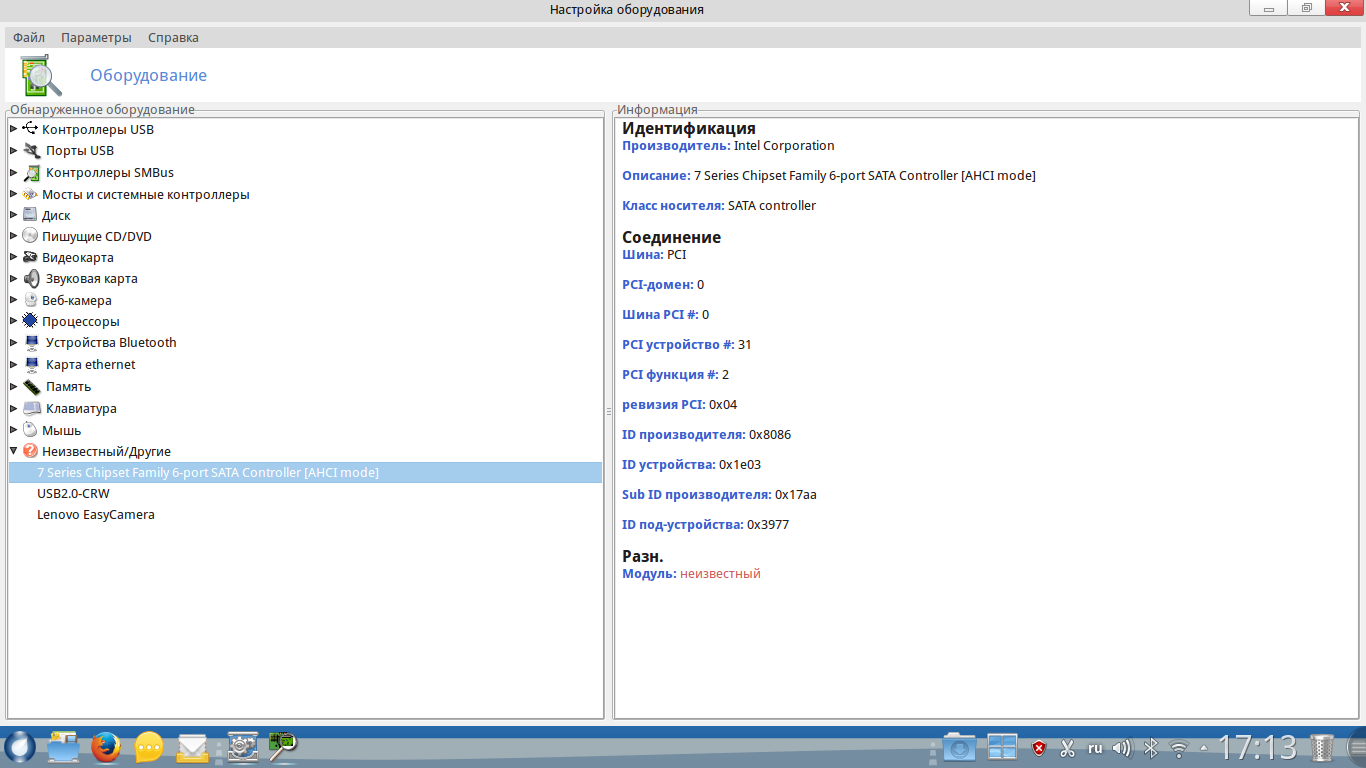Expand the Процессоры tree node

pos(14,321)
